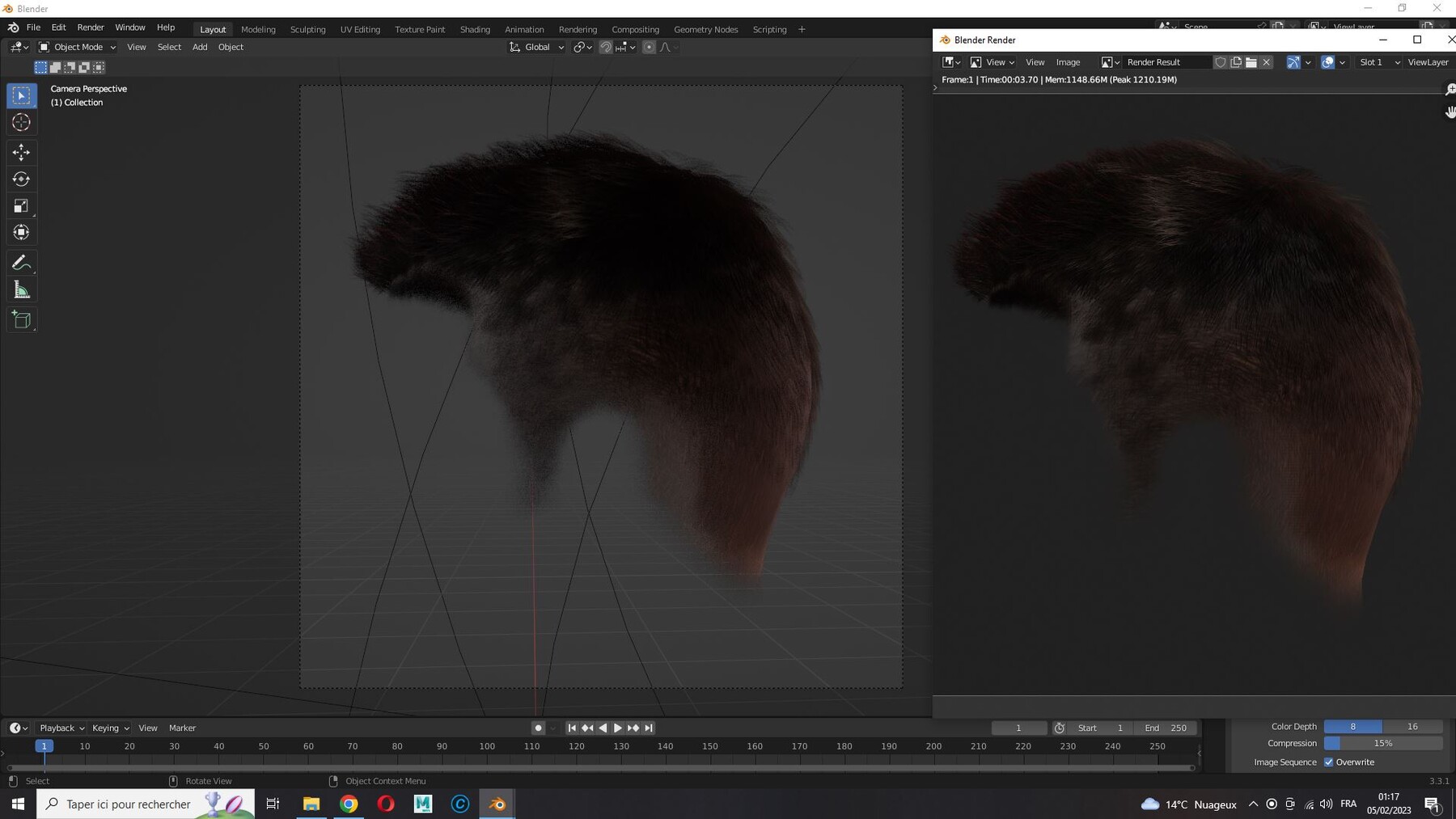Open the Render menu

click(91, 27)
